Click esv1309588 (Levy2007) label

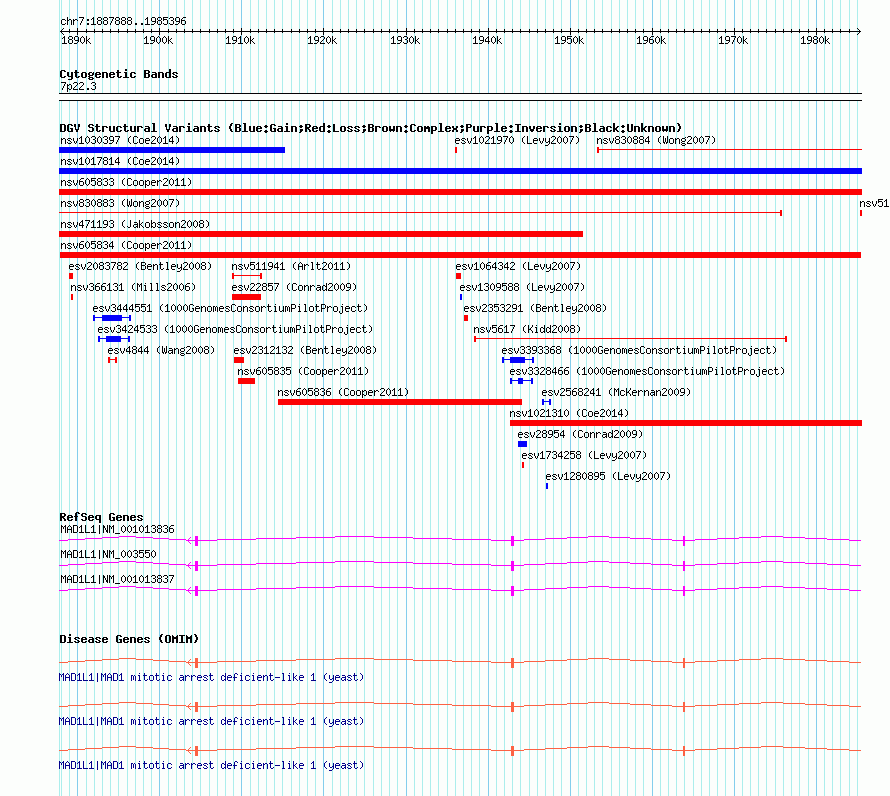pyautogui.click(x=522, y=287)
